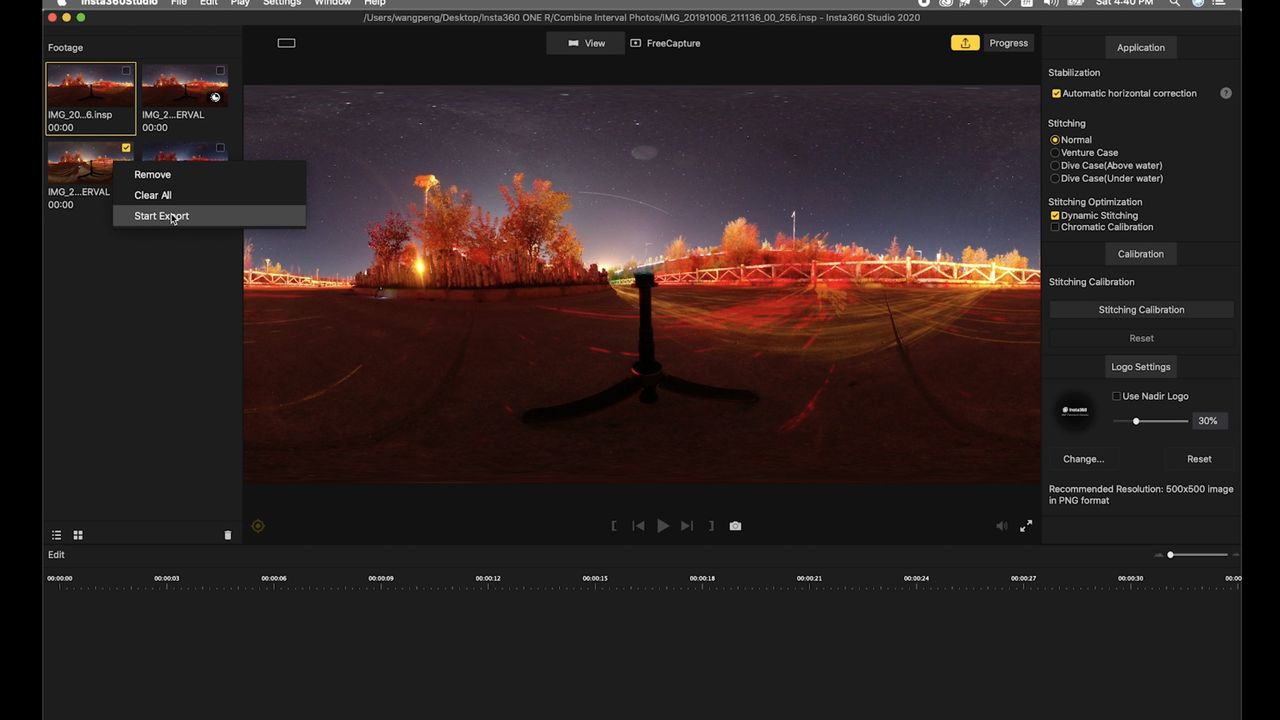Screen dimensions: 1280x720
Task: Check the Use Nadir Logo option
Action: click(x=1117, y=396)
